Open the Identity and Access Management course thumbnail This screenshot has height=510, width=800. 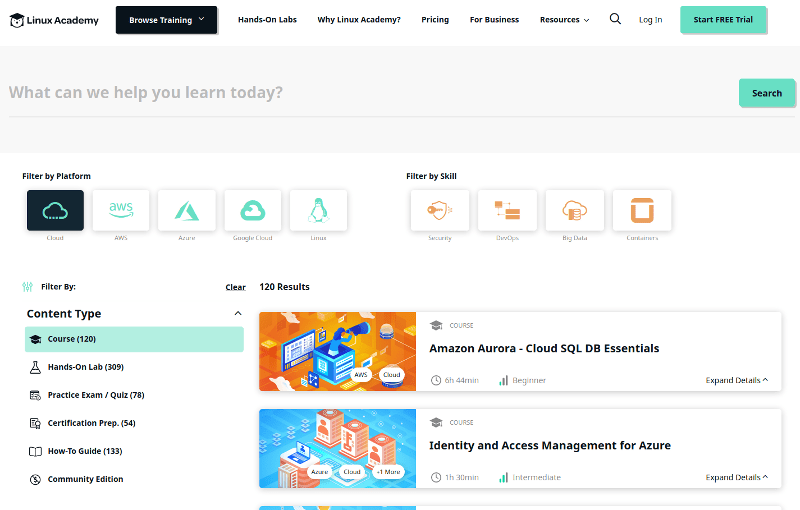pyautogui.click(x=337, y=448)
